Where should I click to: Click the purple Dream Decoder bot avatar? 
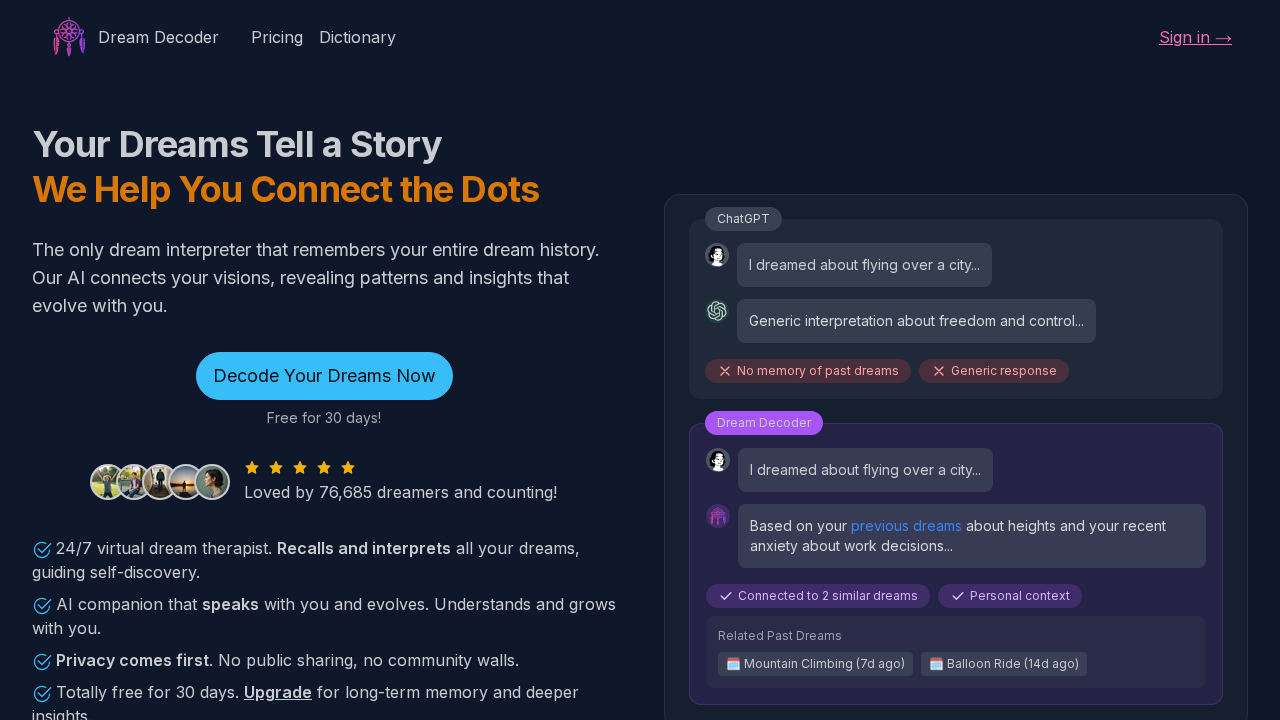pyautogui.click(x=717, y=515)
